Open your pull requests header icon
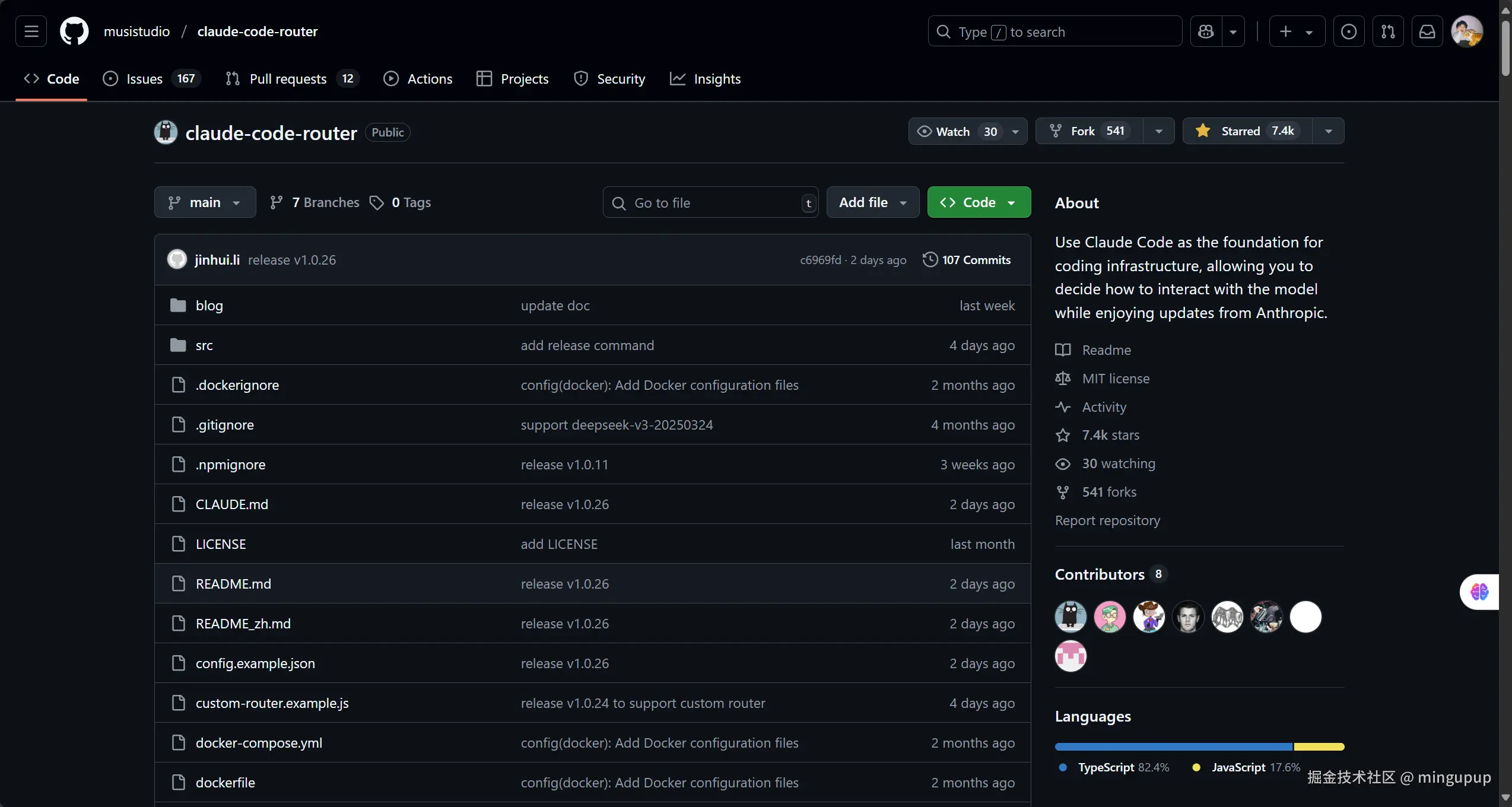 pyautogui.click(x=1388, y=31)
